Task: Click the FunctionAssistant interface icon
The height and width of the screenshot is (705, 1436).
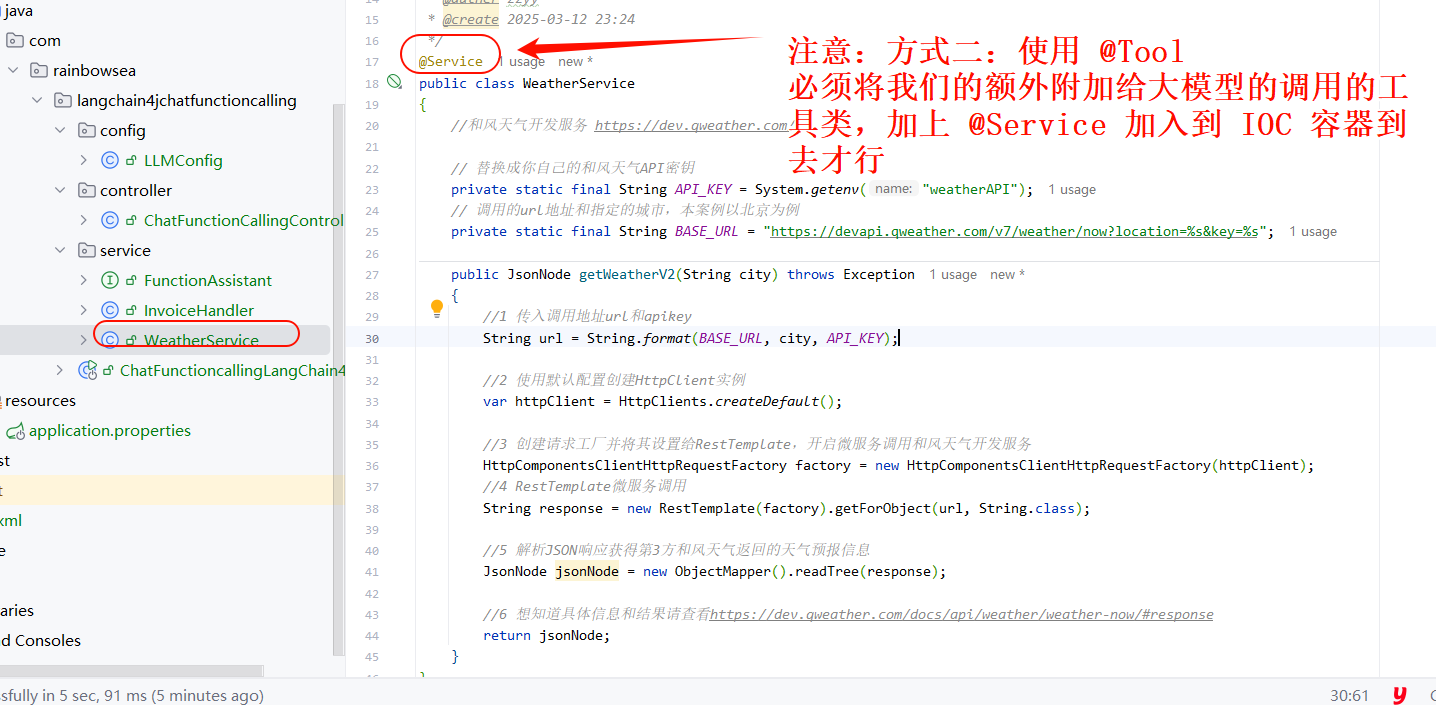Action: pyautogui.click(x=110, y=280)
